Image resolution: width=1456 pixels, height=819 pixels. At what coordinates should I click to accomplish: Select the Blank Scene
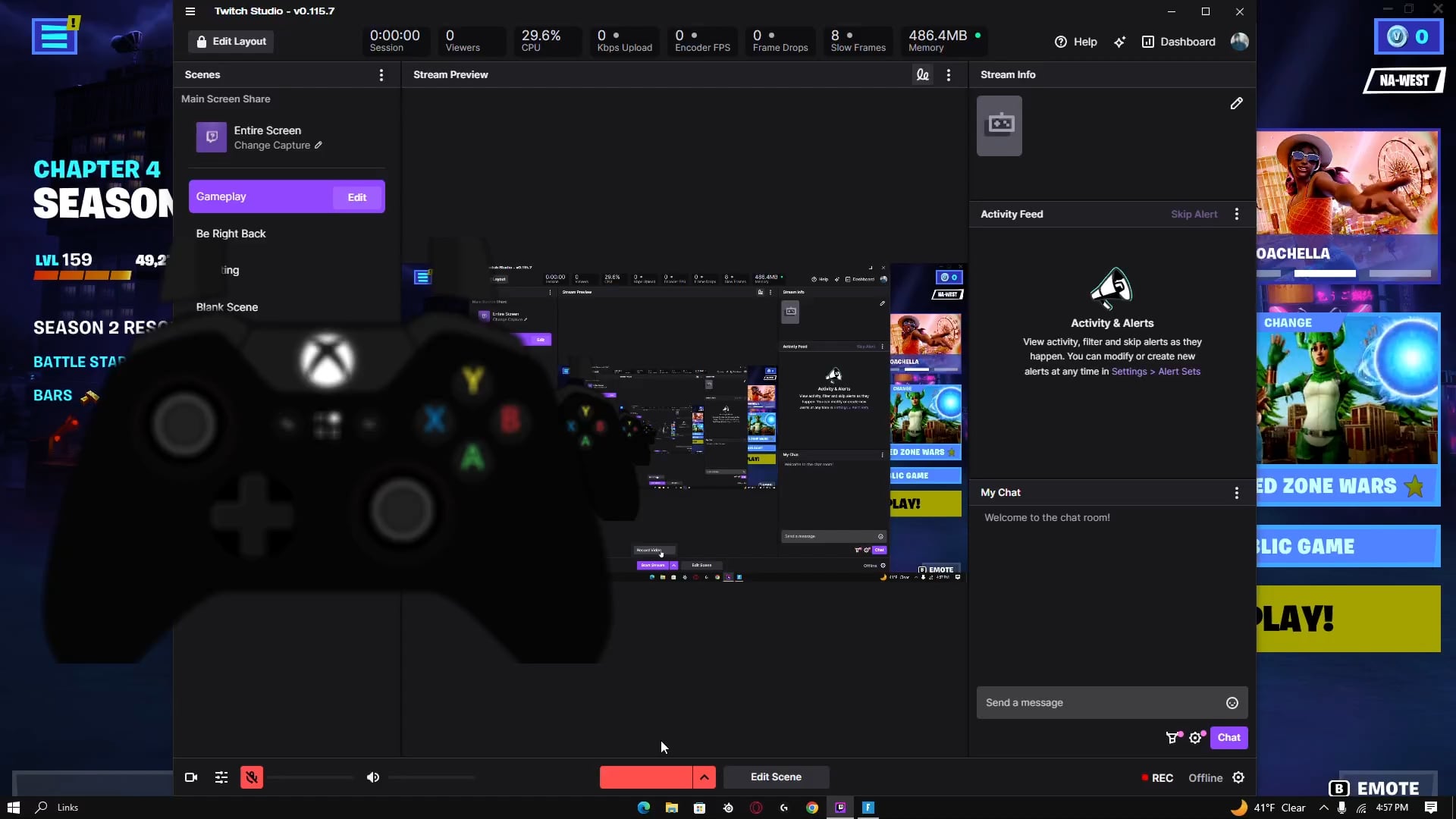coord(227,307)
